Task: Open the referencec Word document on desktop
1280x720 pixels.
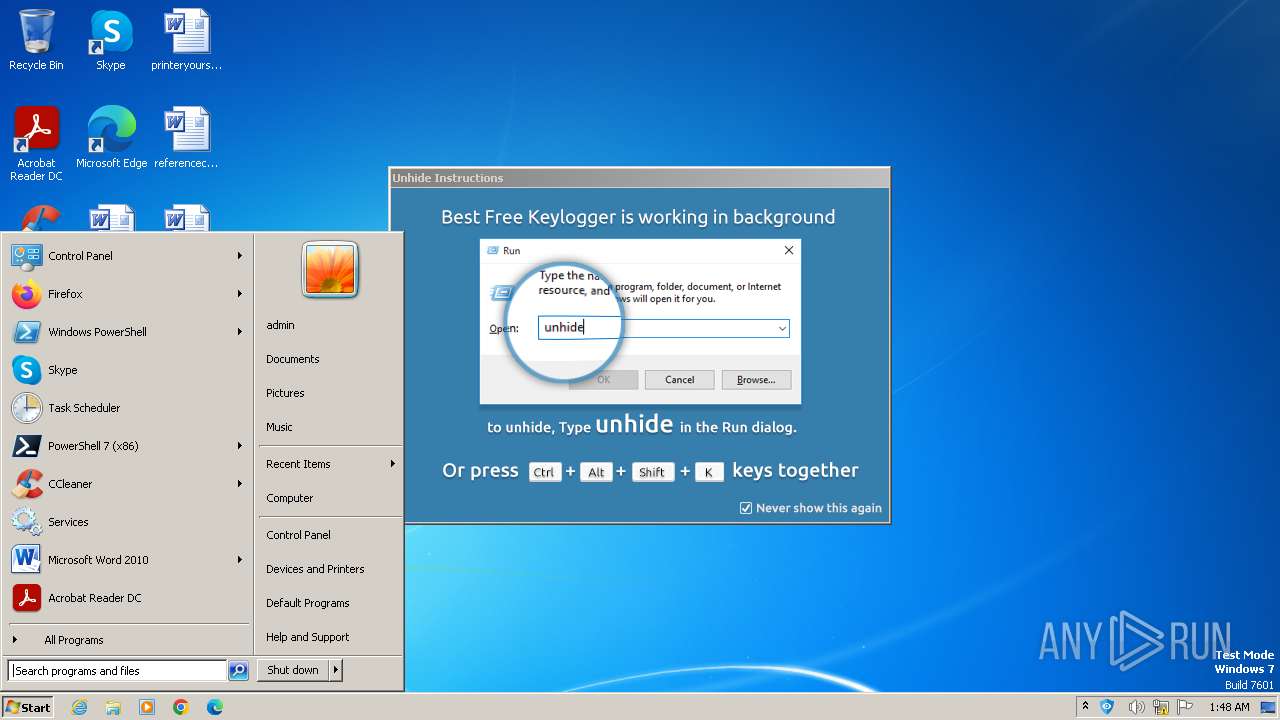Action: click(187, 137)
